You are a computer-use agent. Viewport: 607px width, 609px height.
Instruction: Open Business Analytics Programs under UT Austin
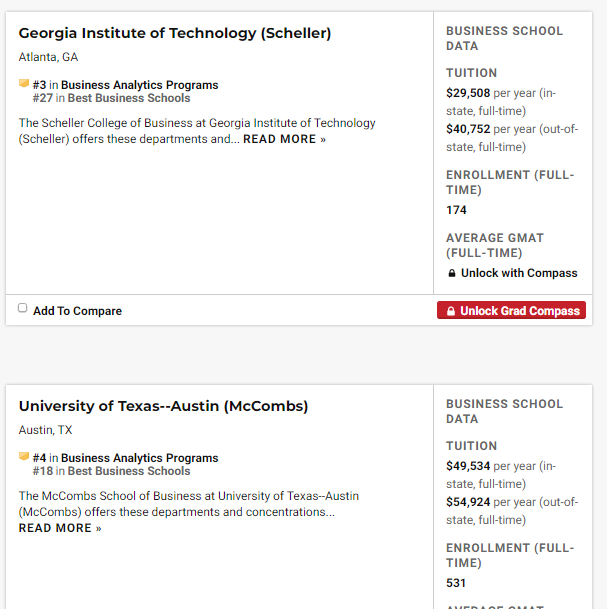tap(139, 458)
